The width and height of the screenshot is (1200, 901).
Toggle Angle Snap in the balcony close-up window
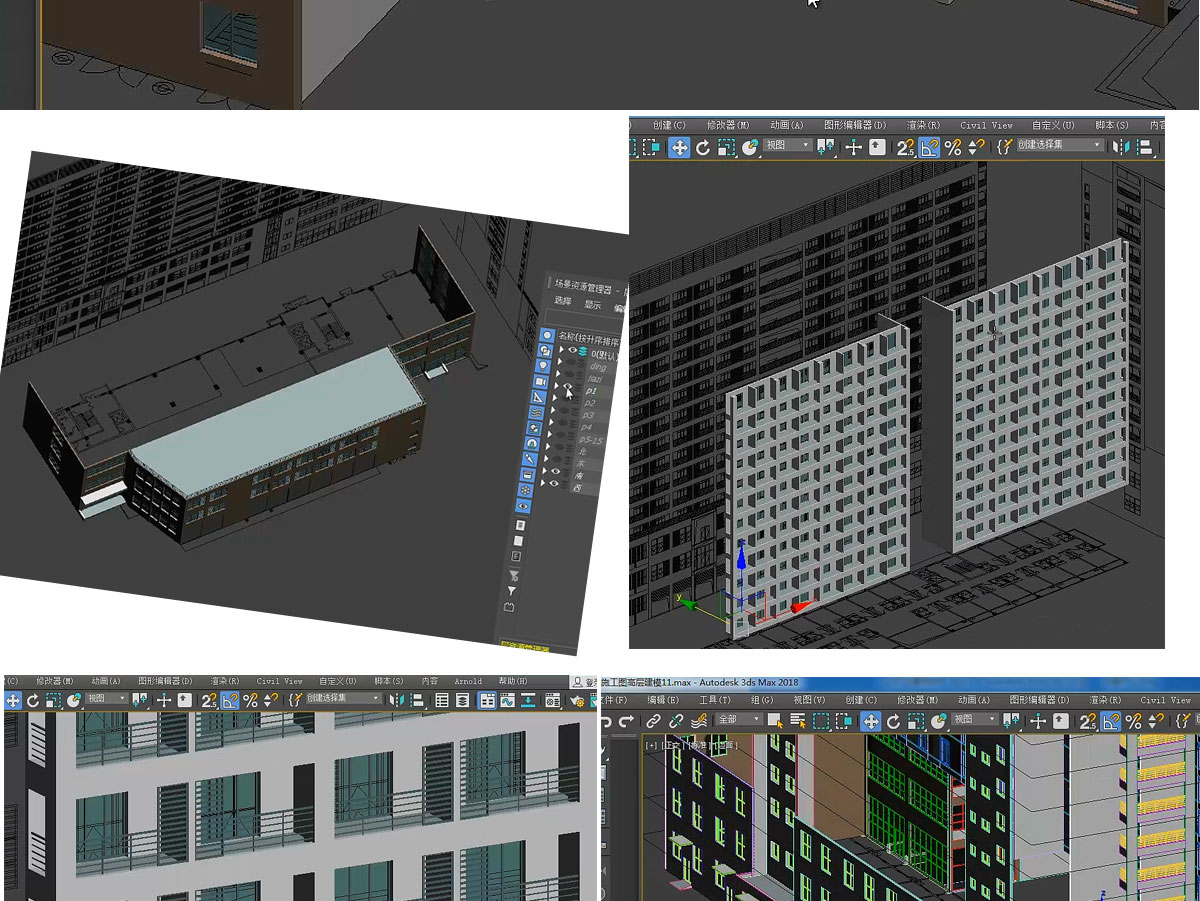click(230, 700)
